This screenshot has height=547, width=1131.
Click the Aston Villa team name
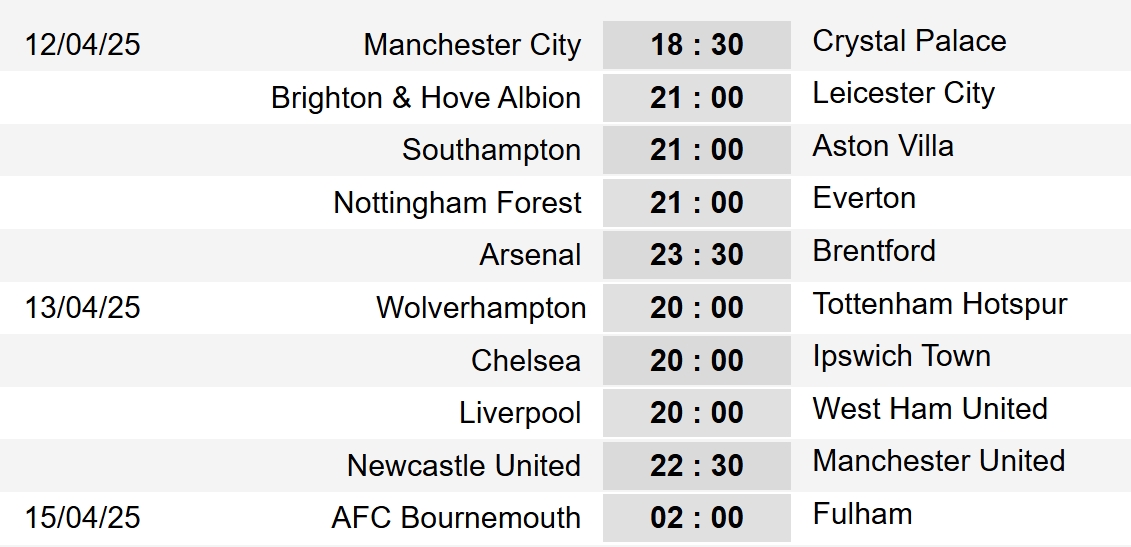(883, 146)
